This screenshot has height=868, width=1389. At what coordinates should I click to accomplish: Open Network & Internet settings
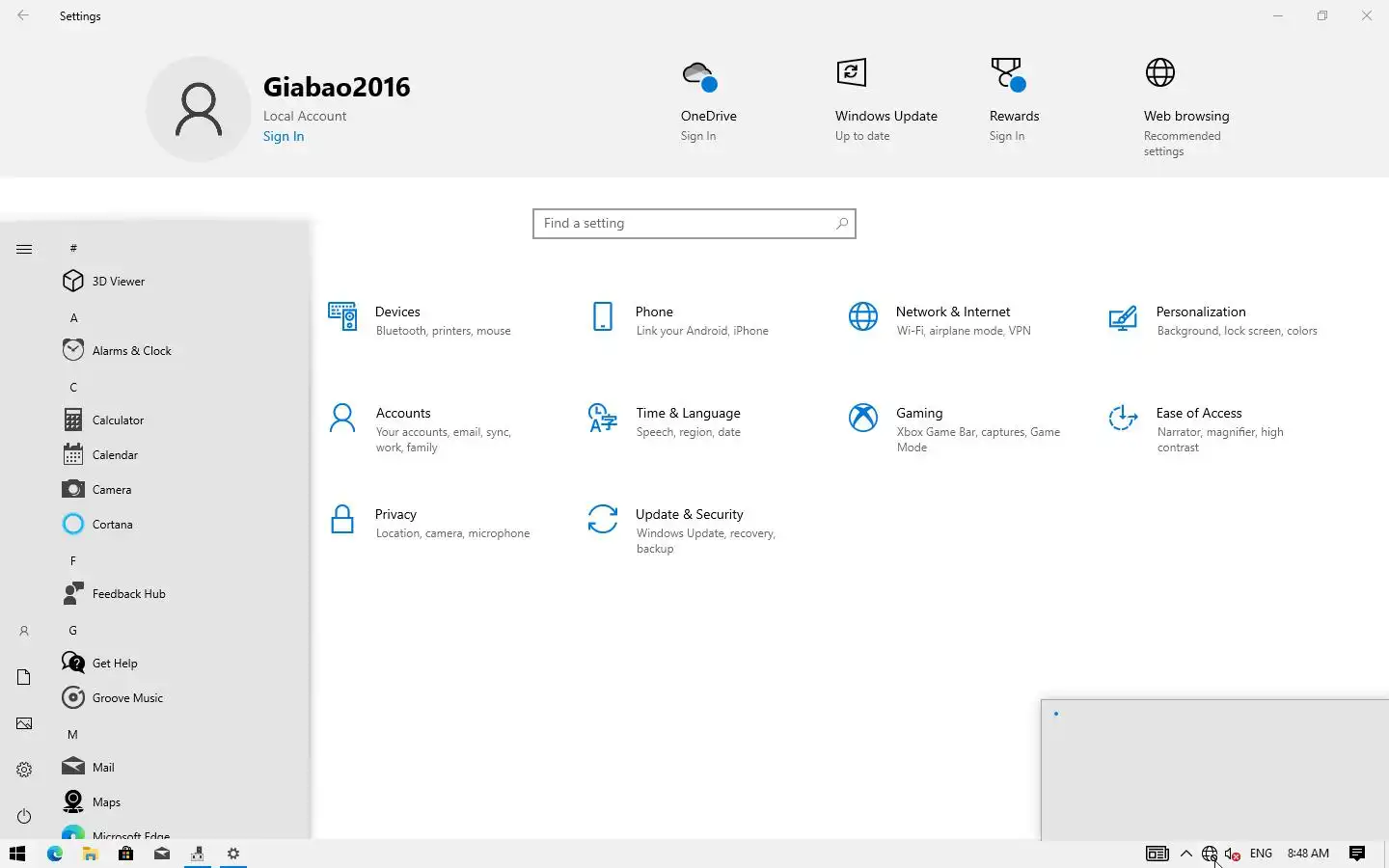coord(940,320)
